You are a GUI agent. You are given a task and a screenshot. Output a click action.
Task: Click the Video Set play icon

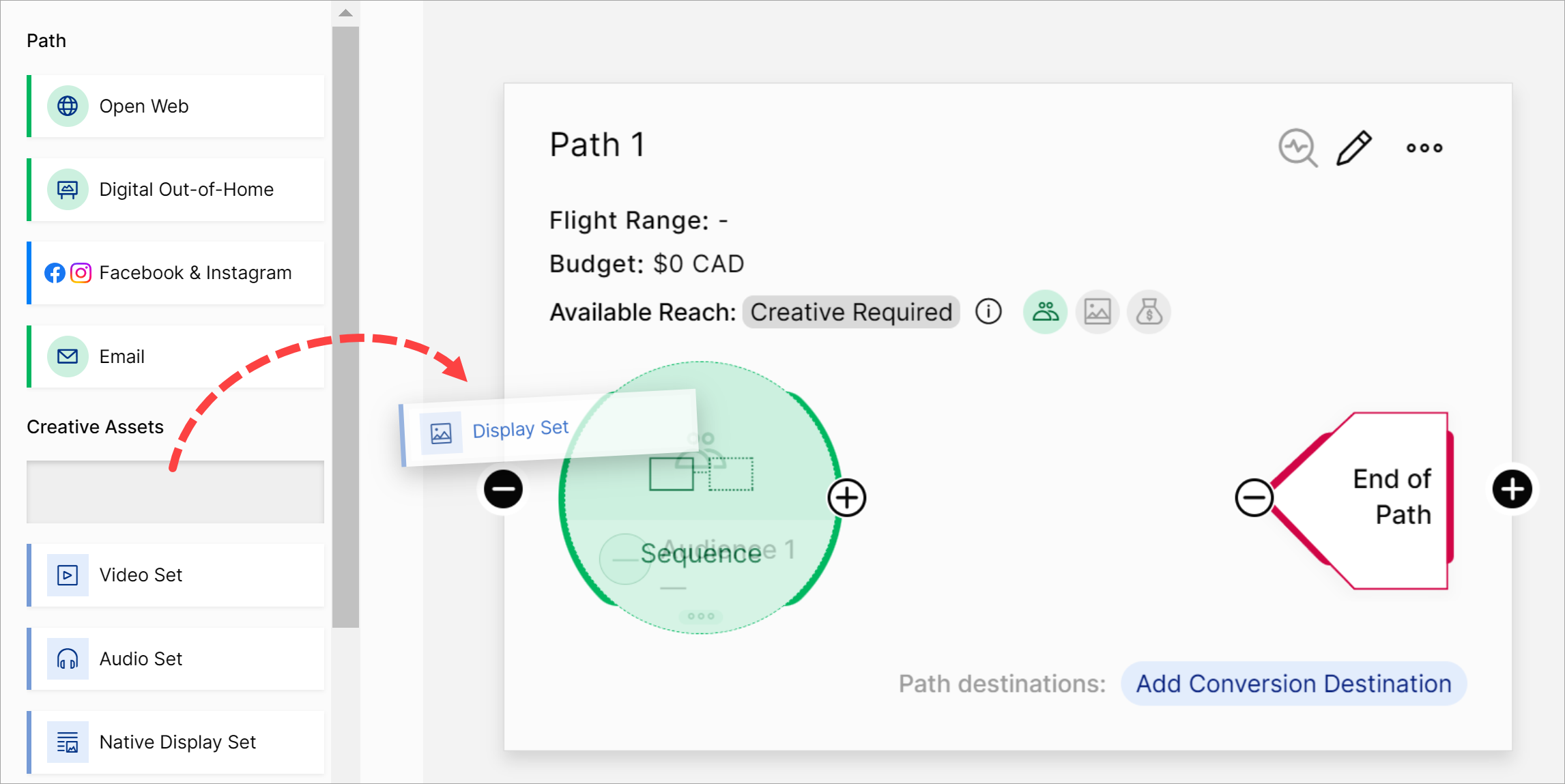(x=68, y=575)
